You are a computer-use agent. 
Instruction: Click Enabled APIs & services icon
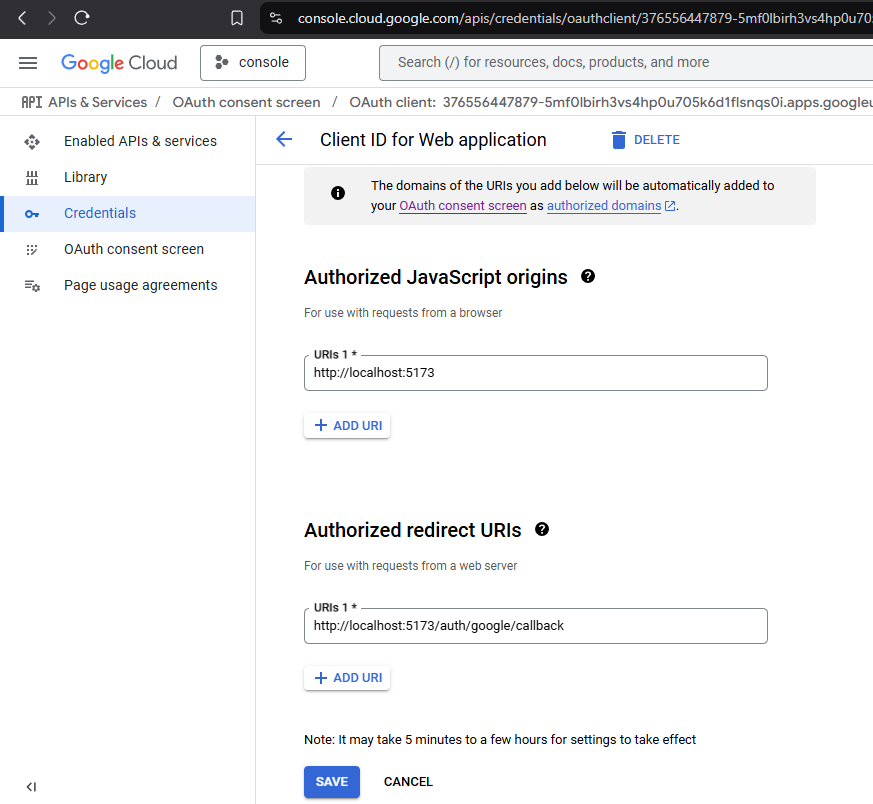click(32, 142)
